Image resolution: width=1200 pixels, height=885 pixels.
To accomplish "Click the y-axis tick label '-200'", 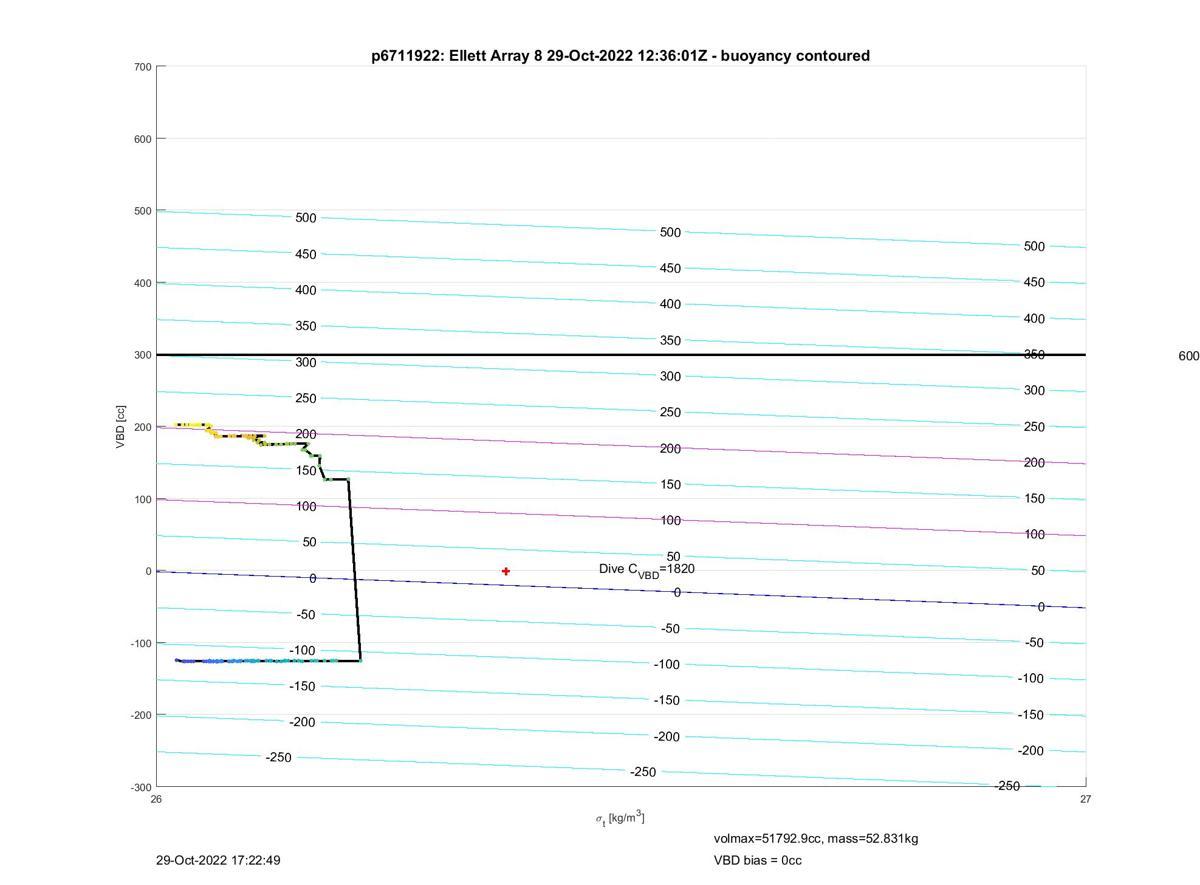I will click(140, 715).
